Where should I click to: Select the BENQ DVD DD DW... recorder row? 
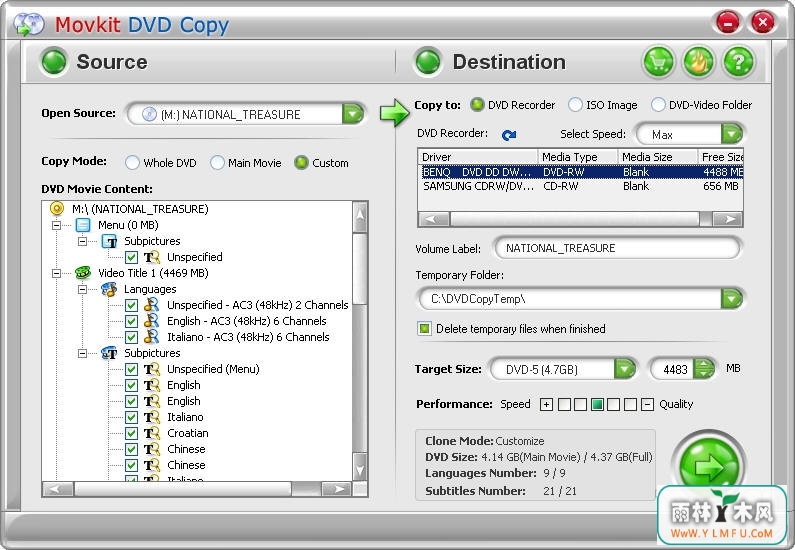(581, 172)
